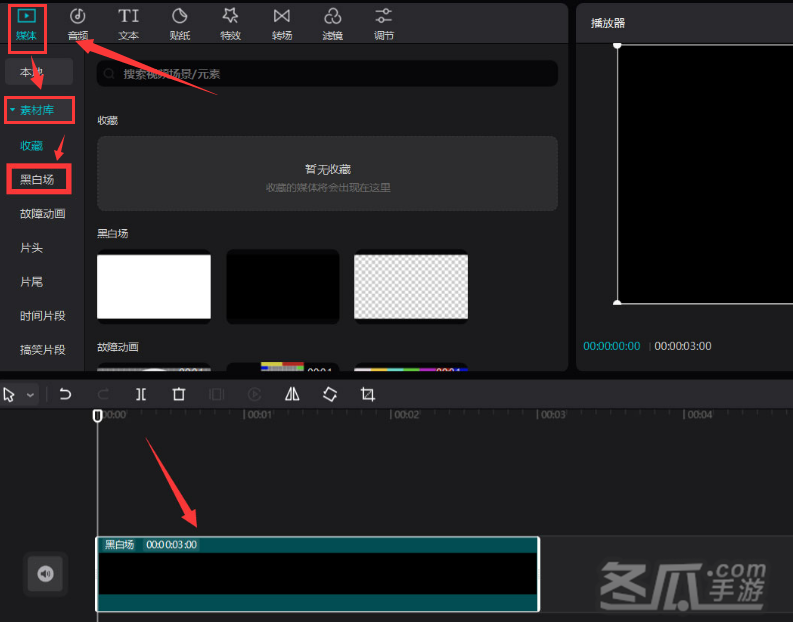
Task: Click the 00:03 ruler mark
Action: pos(552,415)
